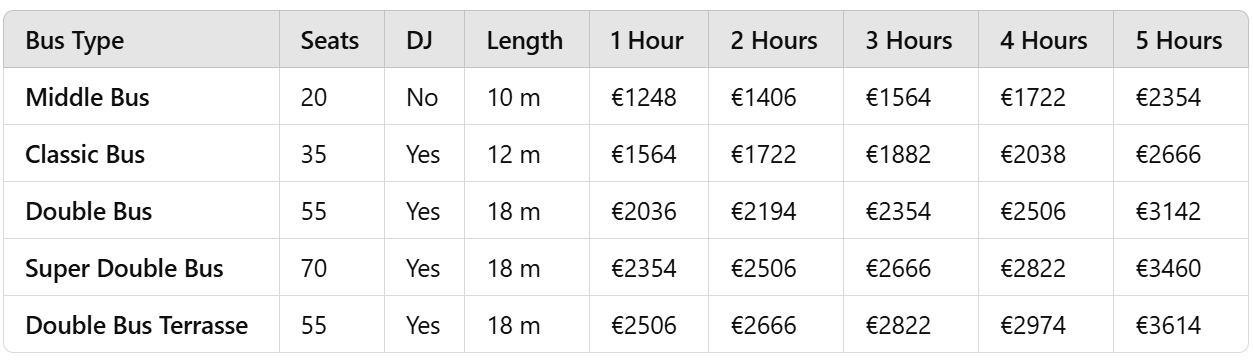1253x362 pixels.
Task: Select the Classic Bus row label
Action: (85, 155)
